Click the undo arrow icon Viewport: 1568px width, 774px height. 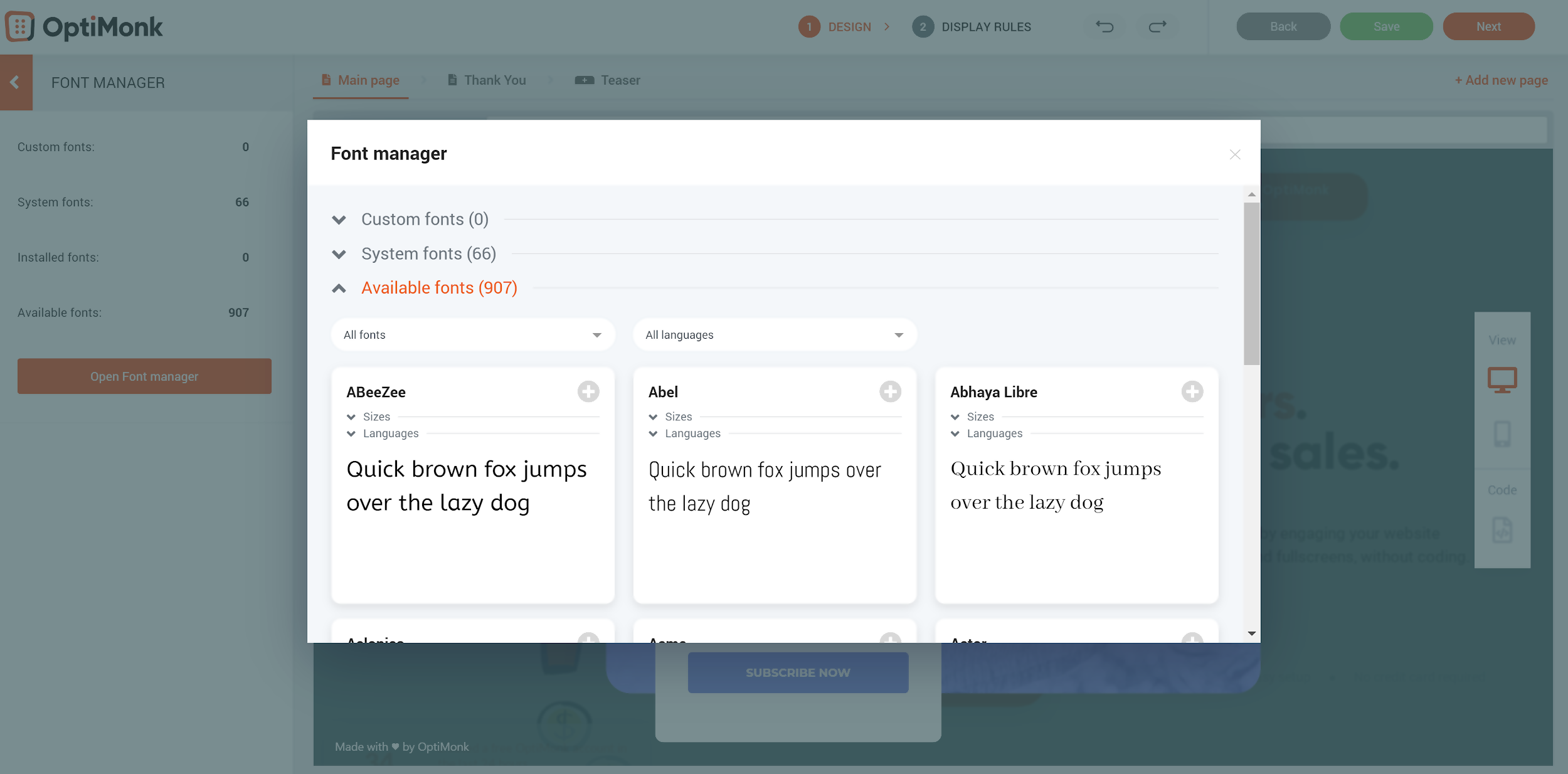click(x=1105, y=26)
